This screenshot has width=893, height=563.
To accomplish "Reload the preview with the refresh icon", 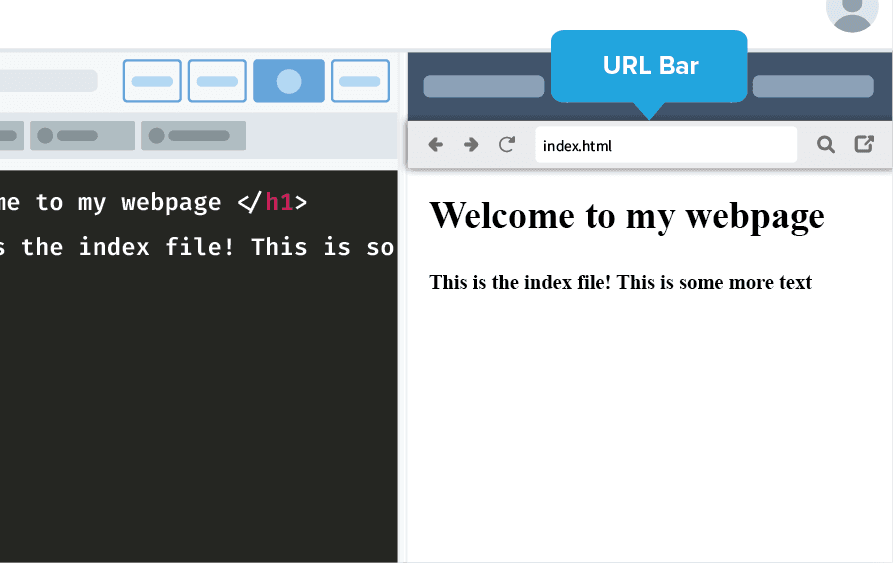I will 507,145.
